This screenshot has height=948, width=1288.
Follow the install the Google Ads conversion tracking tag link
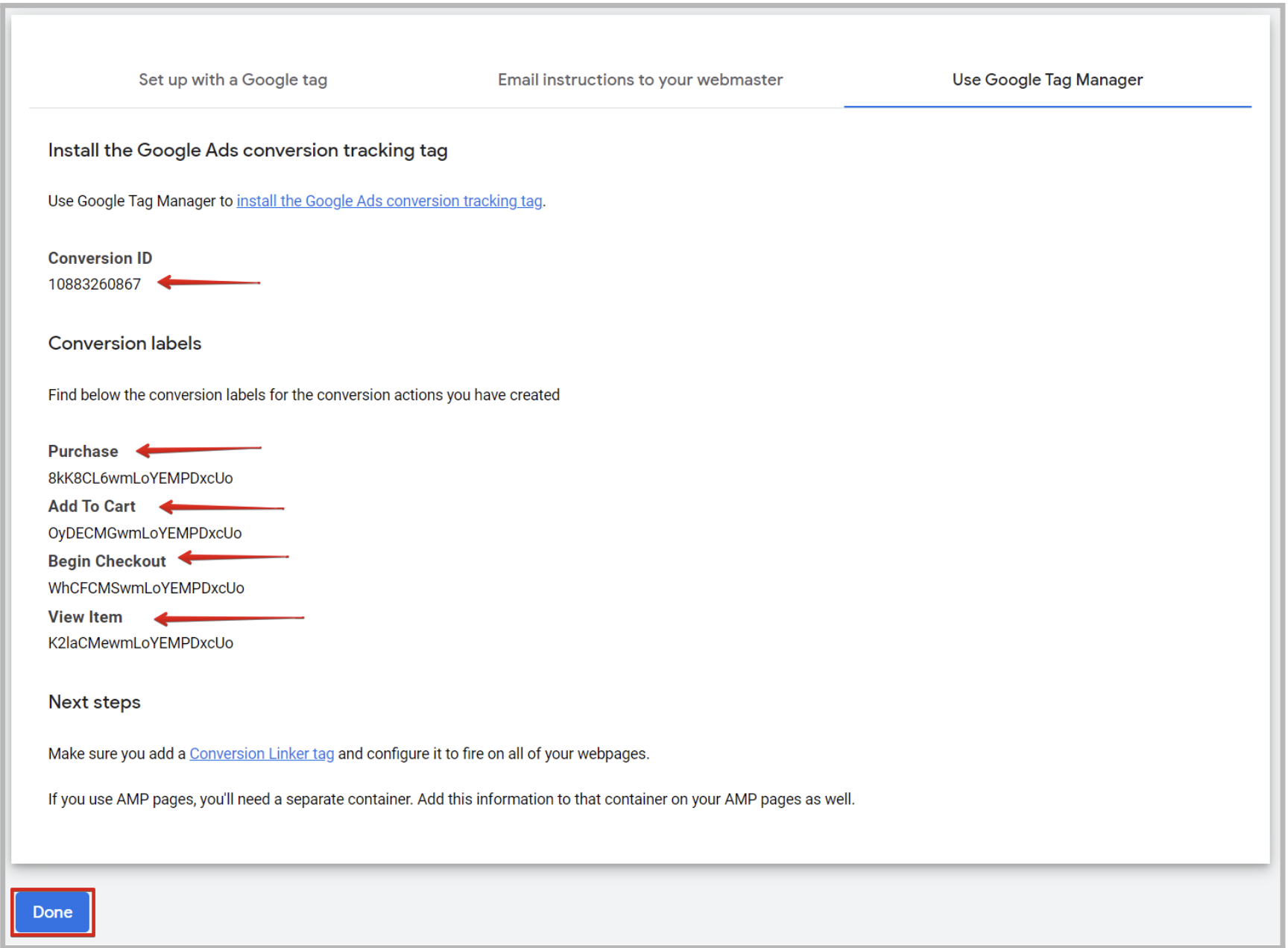tap(389, 201)
